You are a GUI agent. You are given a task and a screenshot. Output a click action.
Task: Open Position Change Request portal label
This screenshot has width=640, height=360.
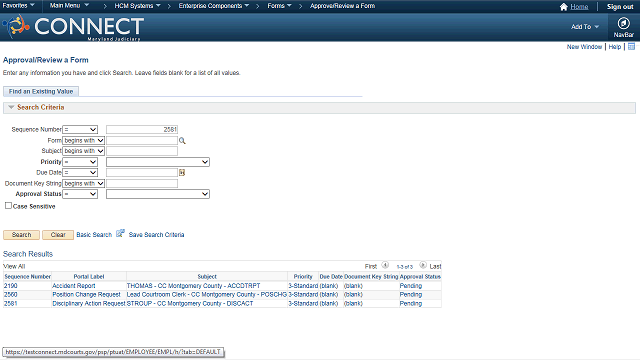click(86, 294)
